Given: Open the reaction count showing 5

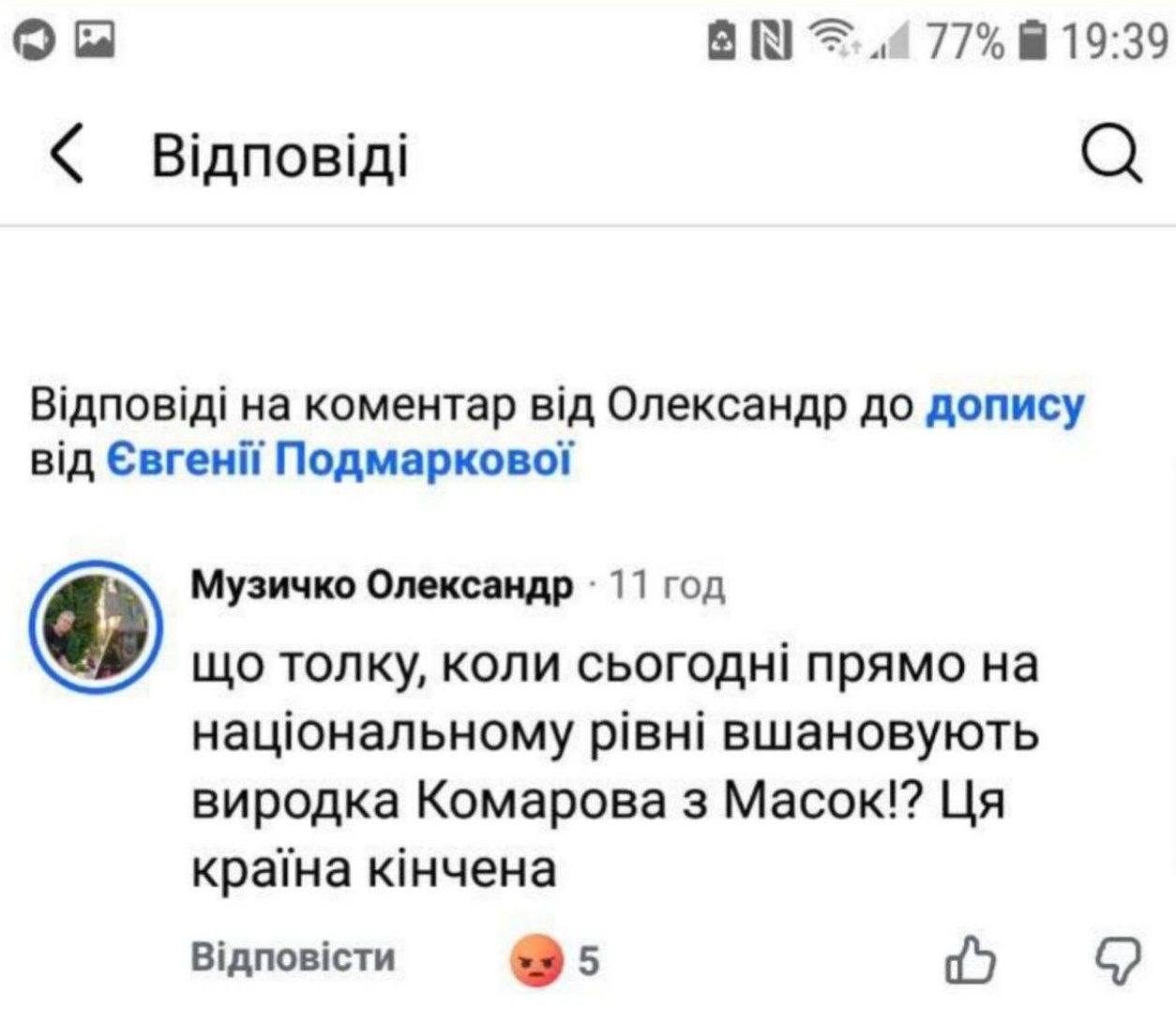Looking at the screenshot, I should [588, 962].
